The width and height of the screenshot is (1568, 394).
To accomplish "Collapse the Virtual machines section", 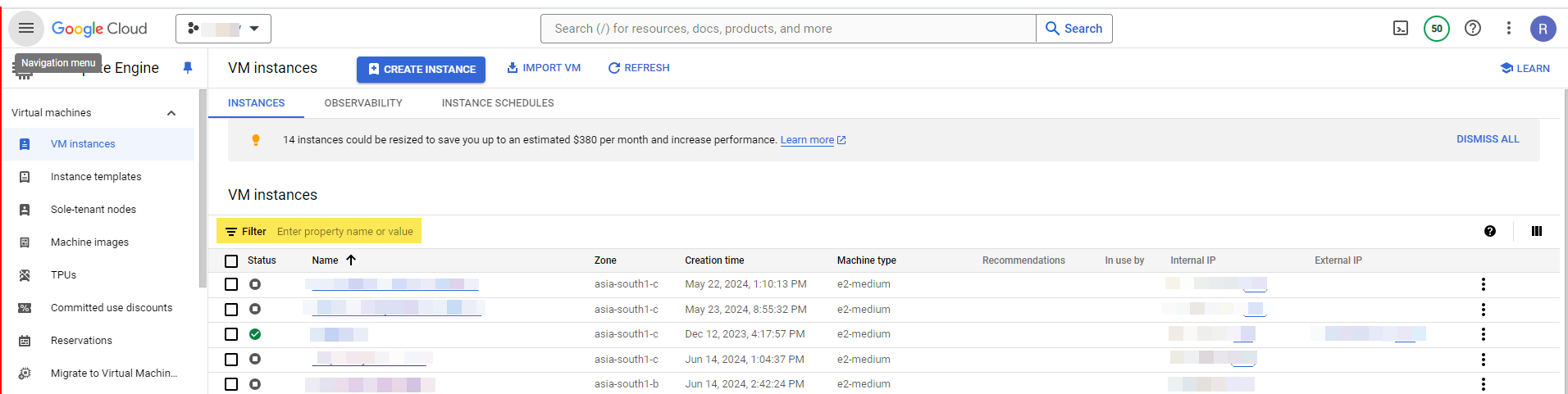I will coord(171,113).
